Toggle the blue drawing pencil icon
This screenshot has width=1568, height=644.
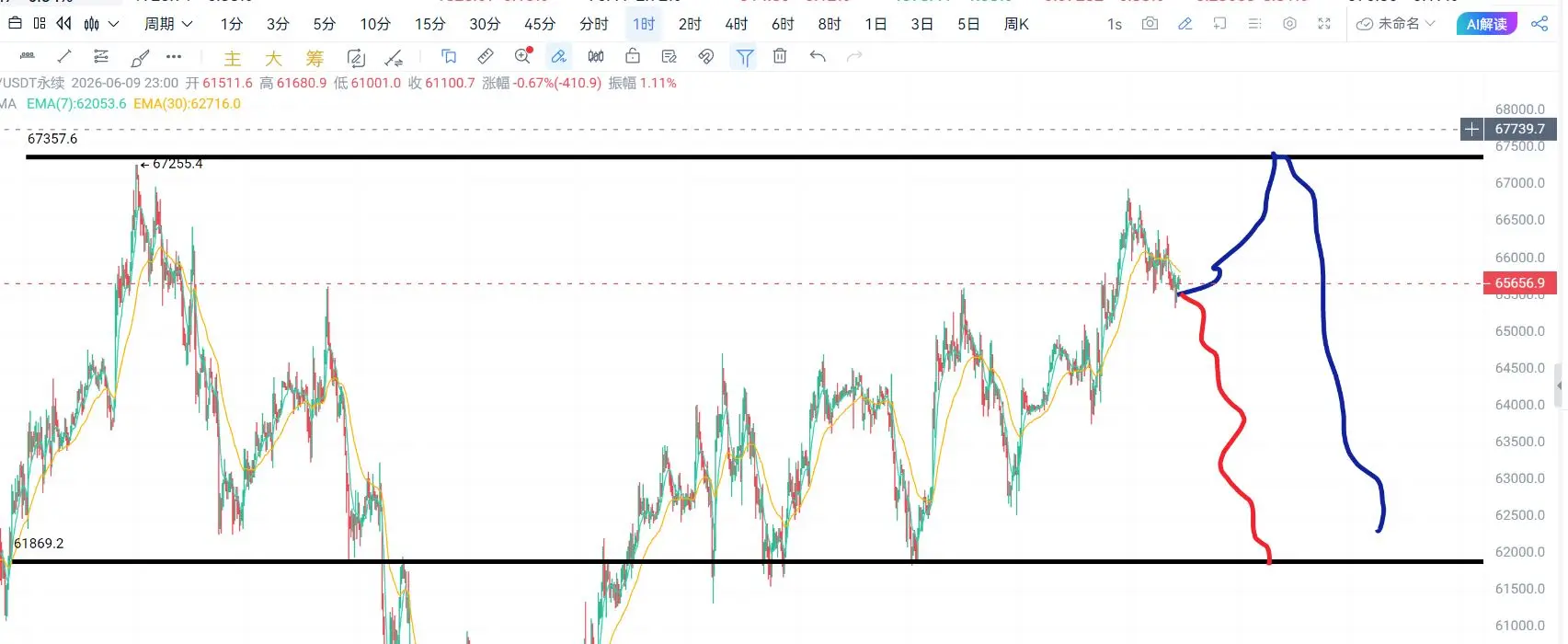click(1185, 24)
